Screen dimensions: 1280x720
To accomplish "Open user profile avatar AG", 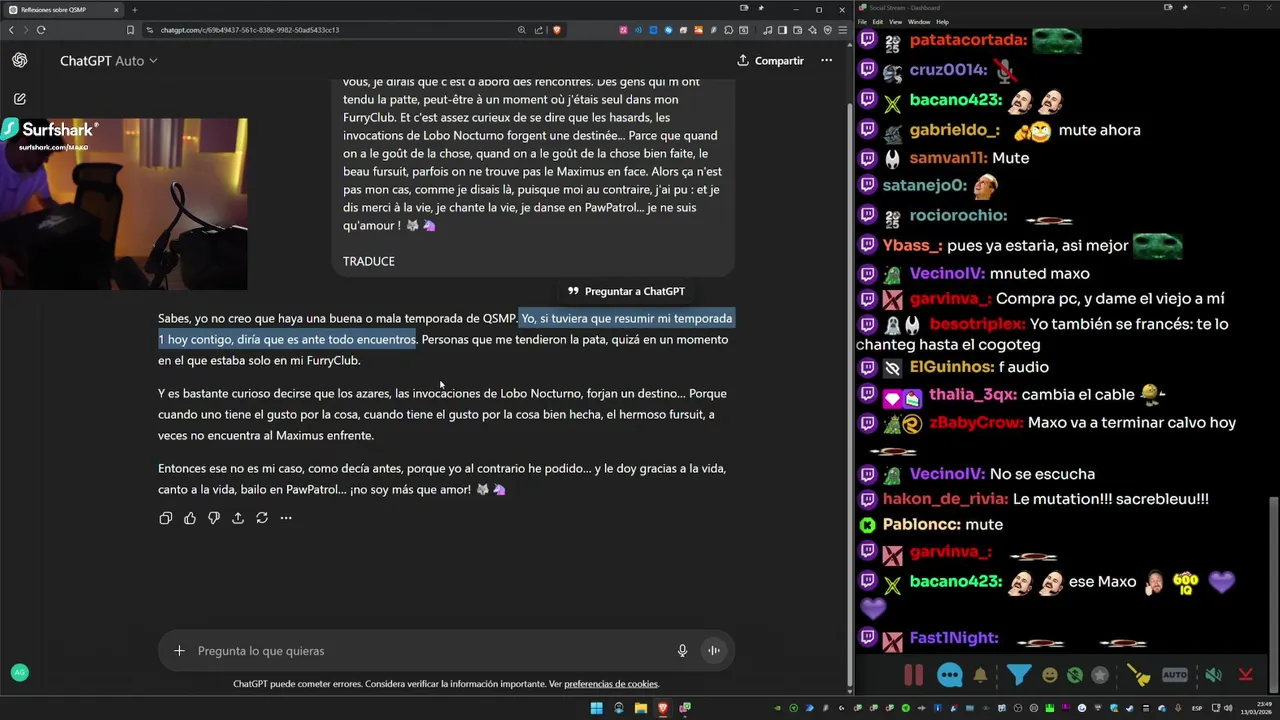I will click(19, 673).
